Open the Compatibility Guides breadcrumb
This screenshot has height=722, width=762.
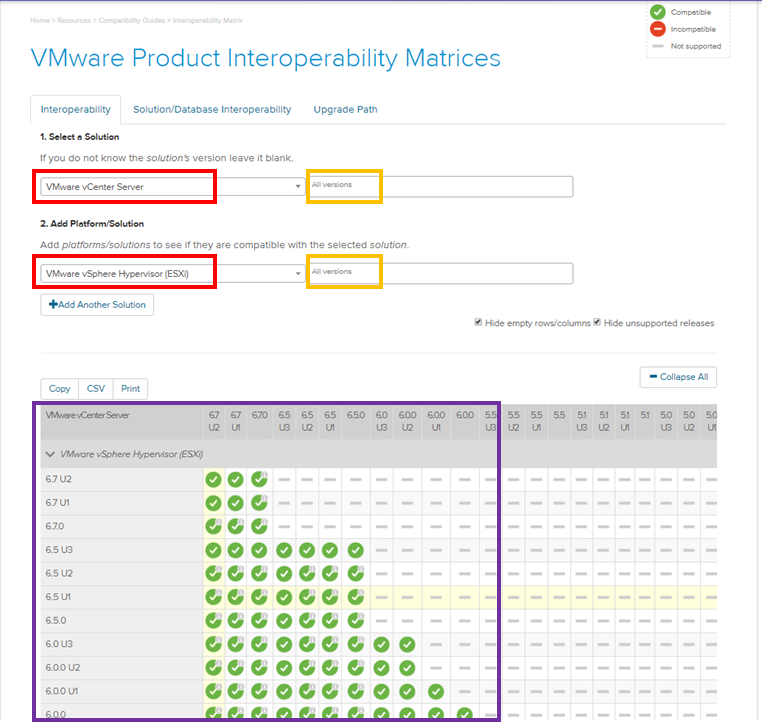(x=132, y=20)
